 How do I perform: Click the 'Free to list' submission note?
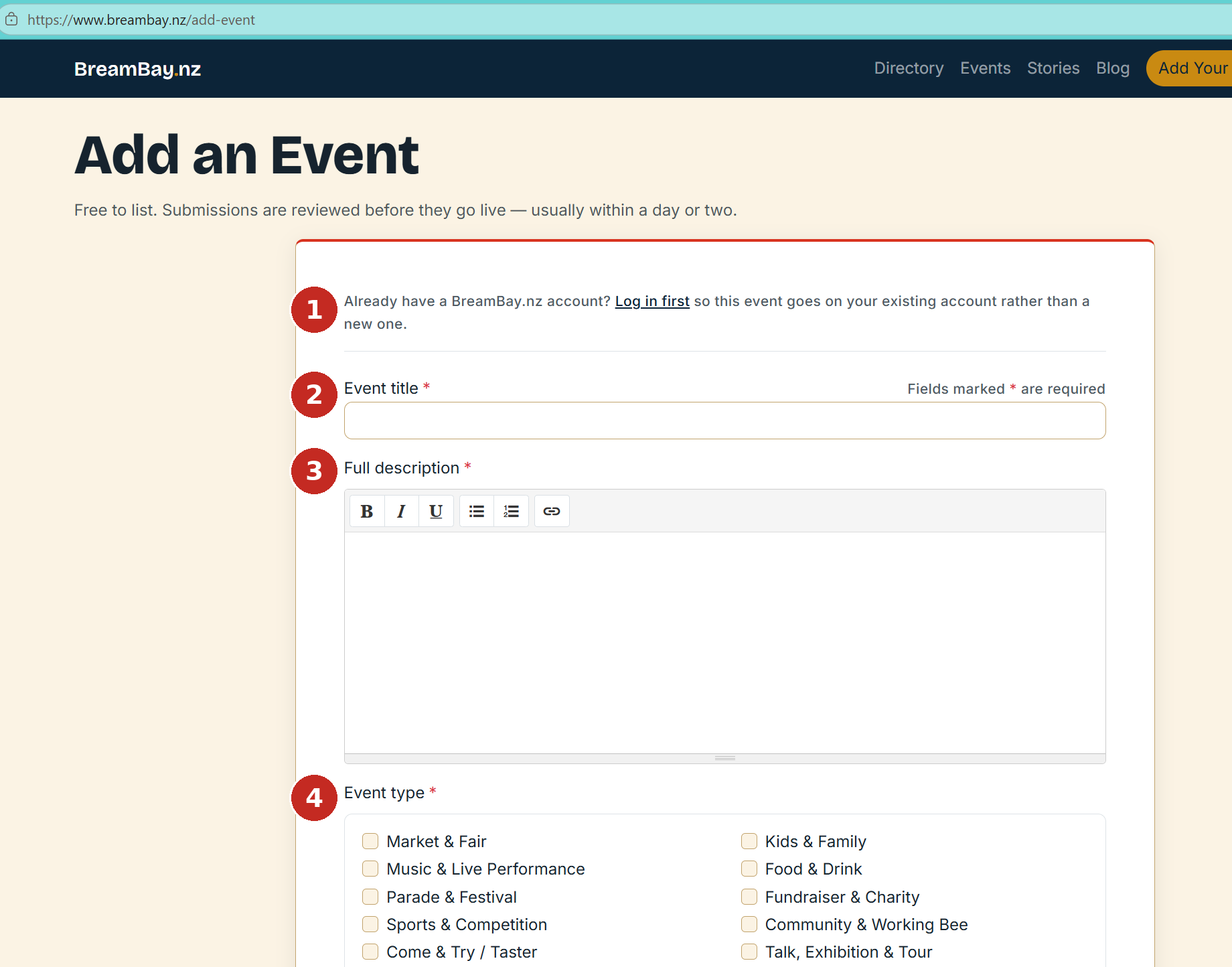coord(405,210)
